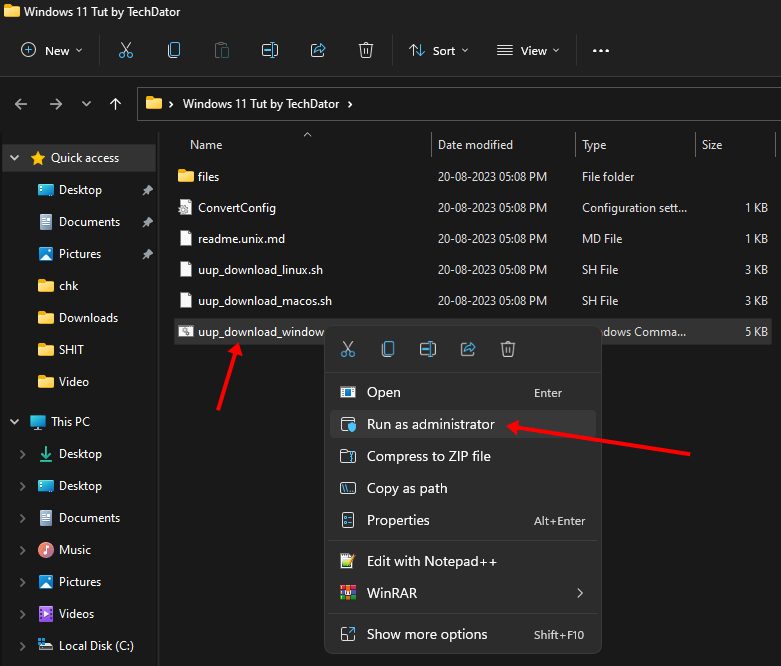Navigate up one folder with up arrow
The width and height of the screenshot is (781, 666).
click(116, 104)
